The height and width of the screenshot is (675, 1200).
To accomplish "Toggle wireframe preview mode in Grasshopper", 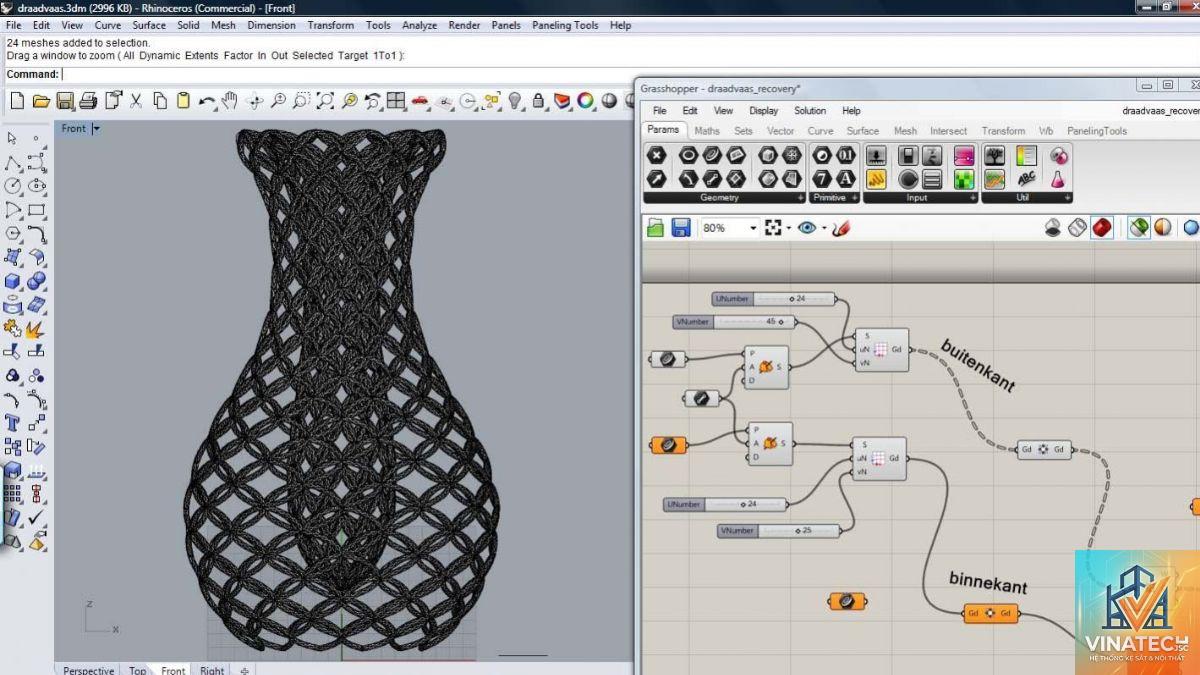I will pos(1078,228).
